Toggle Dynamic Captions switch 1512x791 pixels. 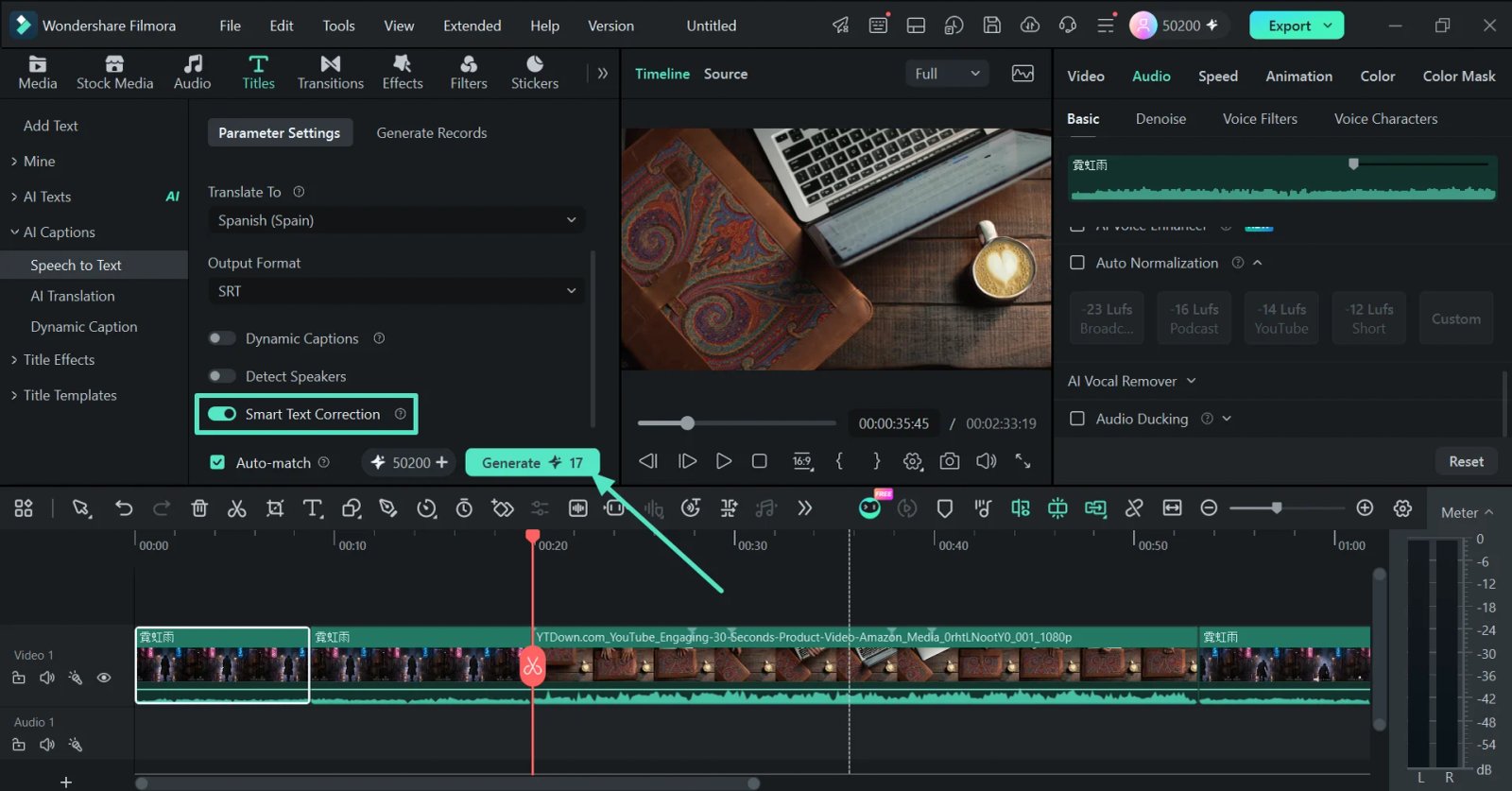pos(222,338)
